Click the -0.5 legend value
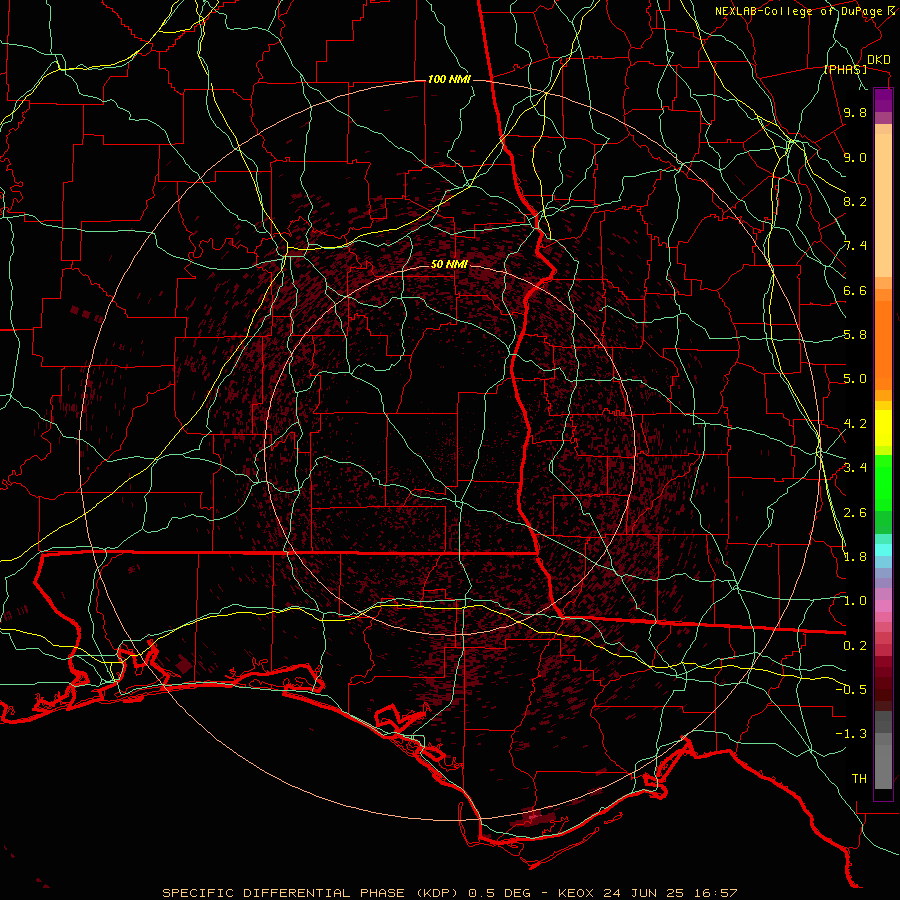The height and width of the screenshot is (900, 900). [x=851, y=690]
